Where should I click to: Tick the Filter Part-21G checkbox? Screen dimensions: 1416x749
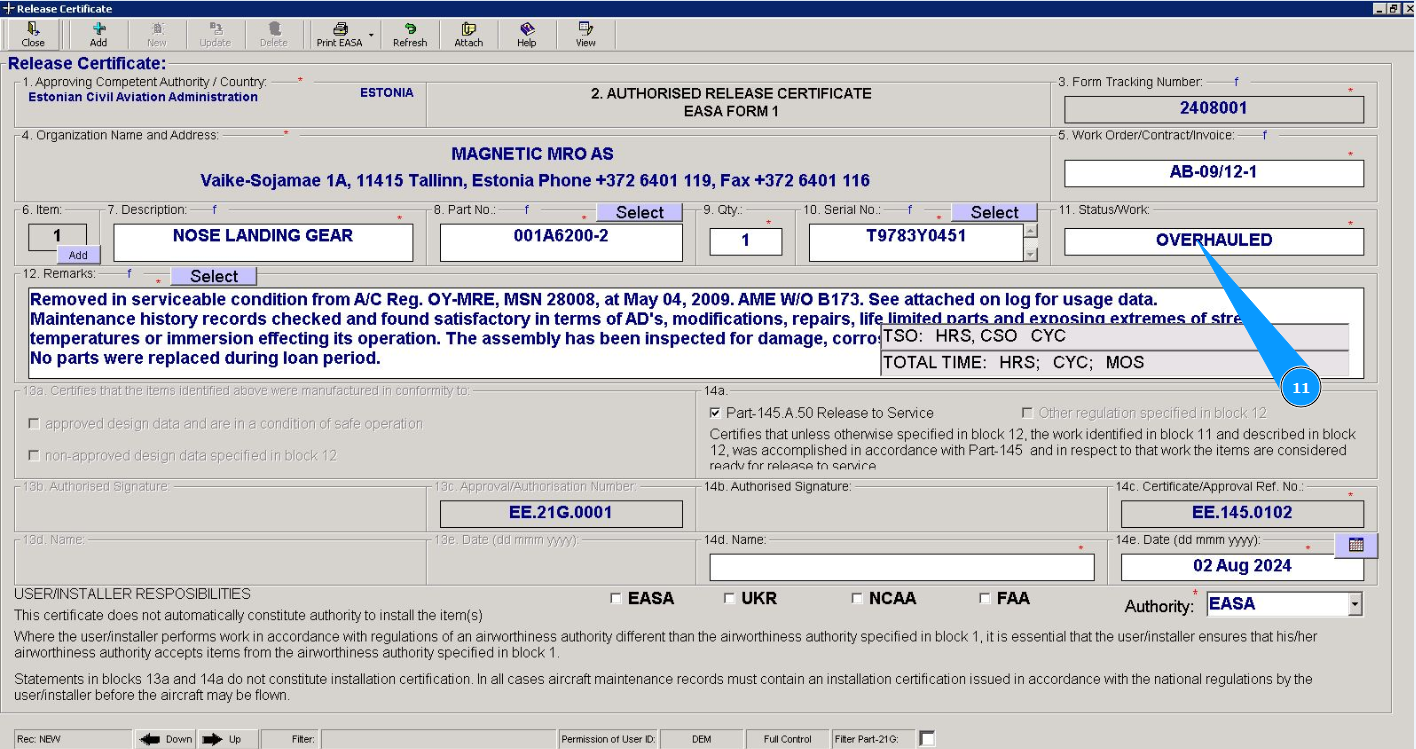pos(927,739)
